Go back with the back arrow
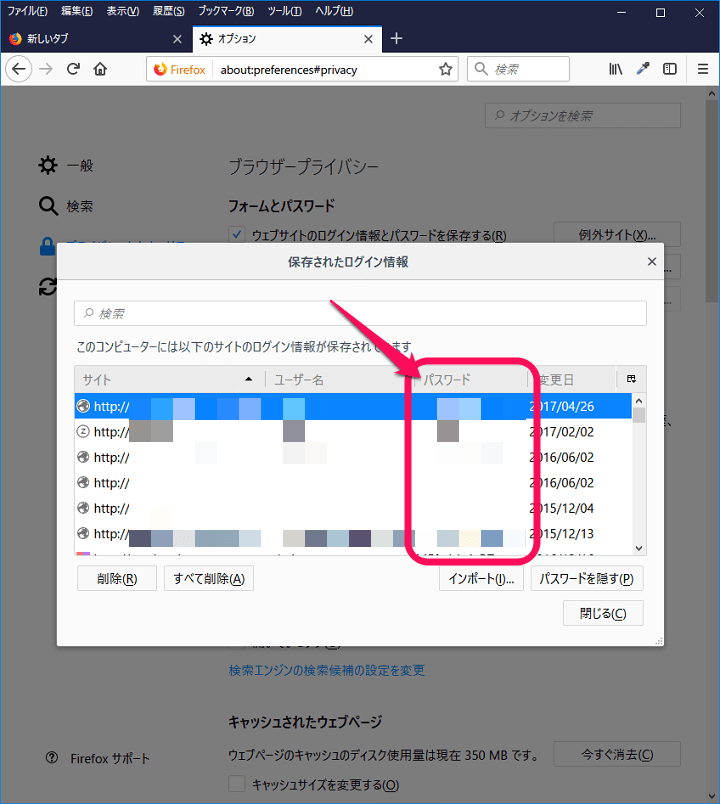 pyautogui.click(x=19, y=69)
